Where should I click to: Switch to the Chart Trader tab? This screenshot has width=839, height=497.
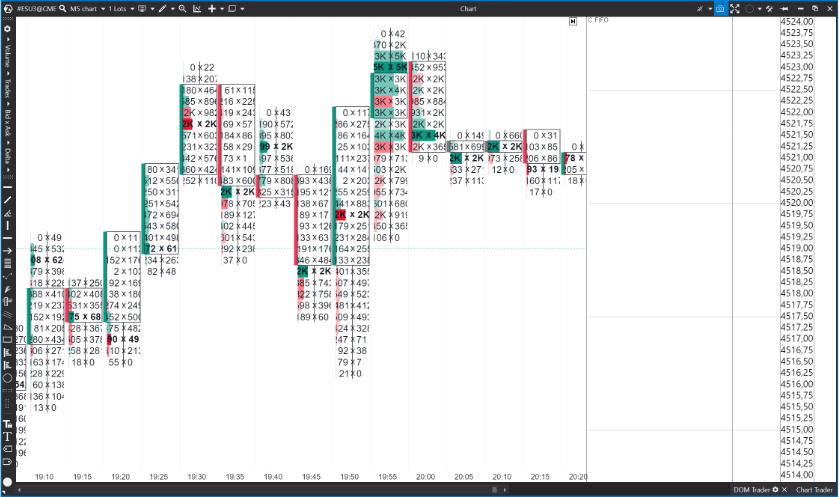tap(814, 490)
